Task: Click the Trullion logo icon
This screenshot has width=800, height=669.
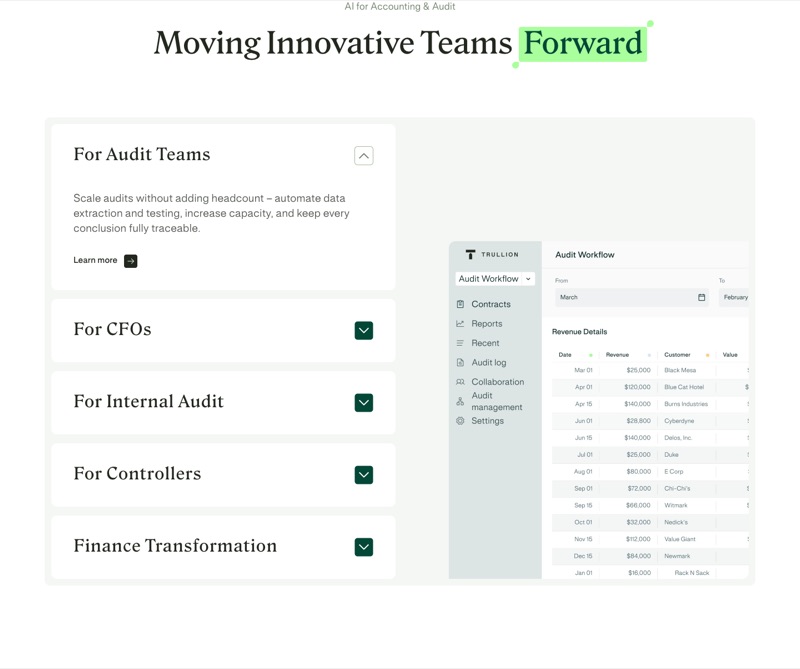Action: coord(470,254)
